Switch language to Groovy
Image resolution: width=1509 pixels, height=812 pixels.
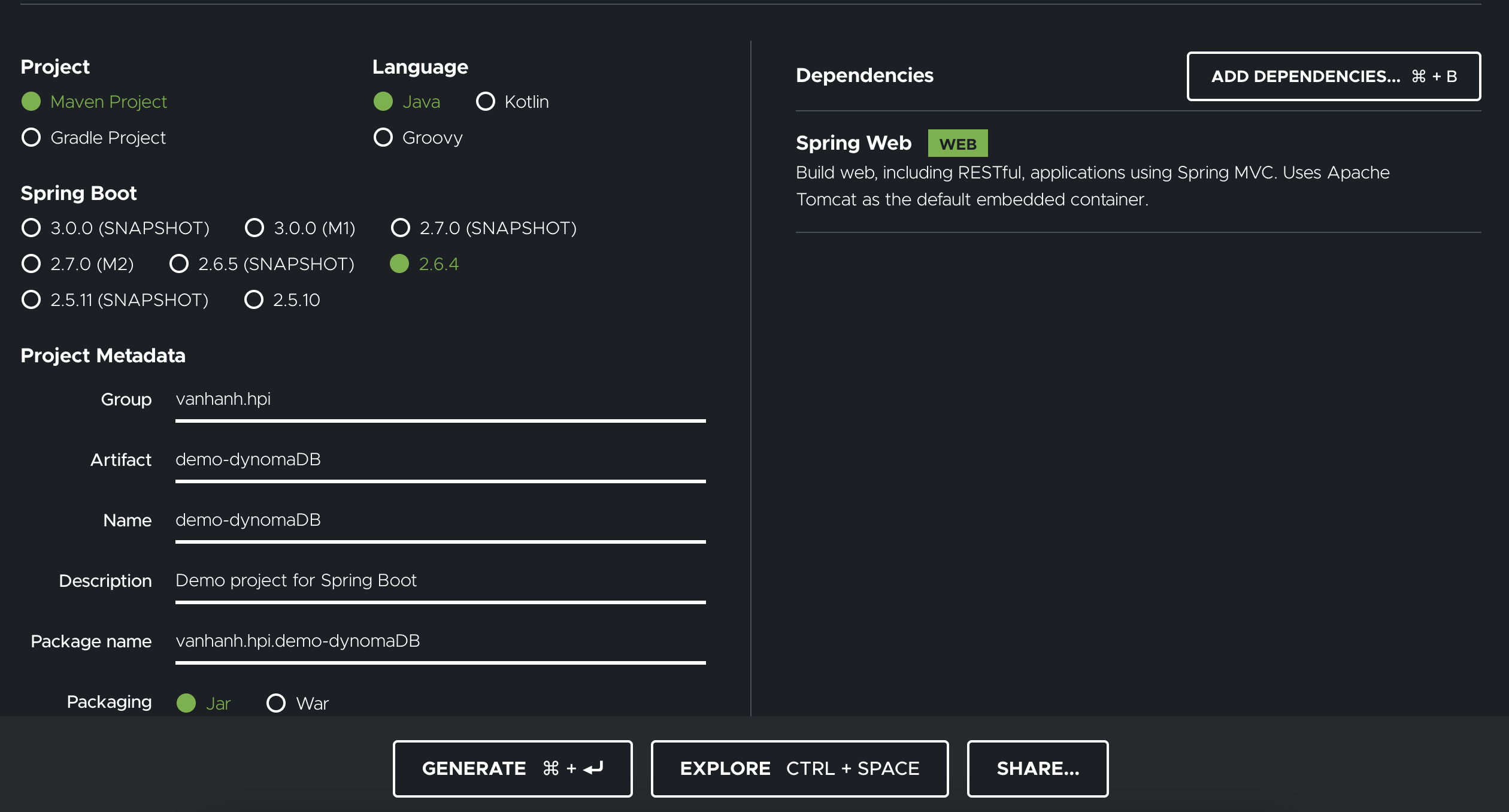[x=384, y=137]
